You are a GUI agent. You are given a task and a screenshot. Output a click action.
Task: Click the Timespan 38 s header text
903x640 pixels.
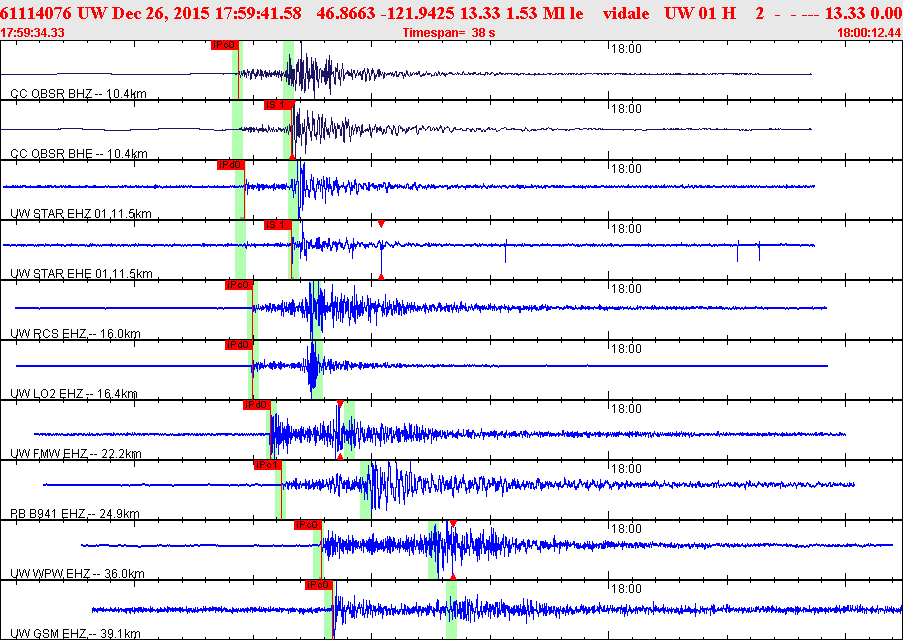click(449, 33)
